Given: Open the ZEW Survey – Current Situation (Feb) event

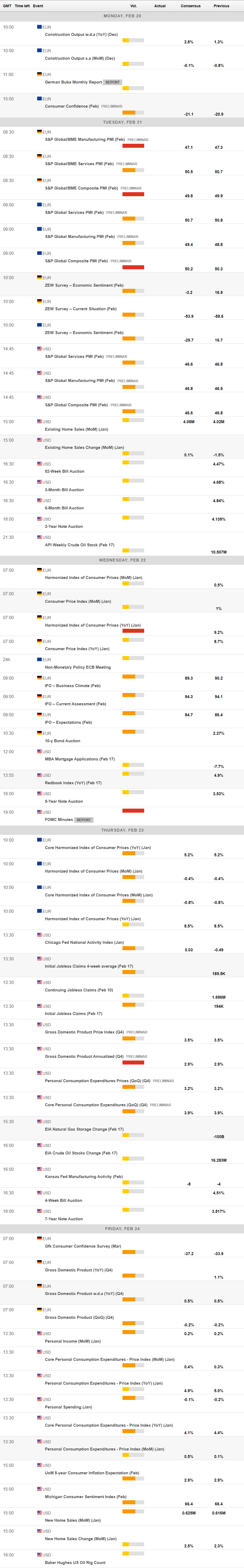Looking at the screenshot, I should (x=80, y=309).
